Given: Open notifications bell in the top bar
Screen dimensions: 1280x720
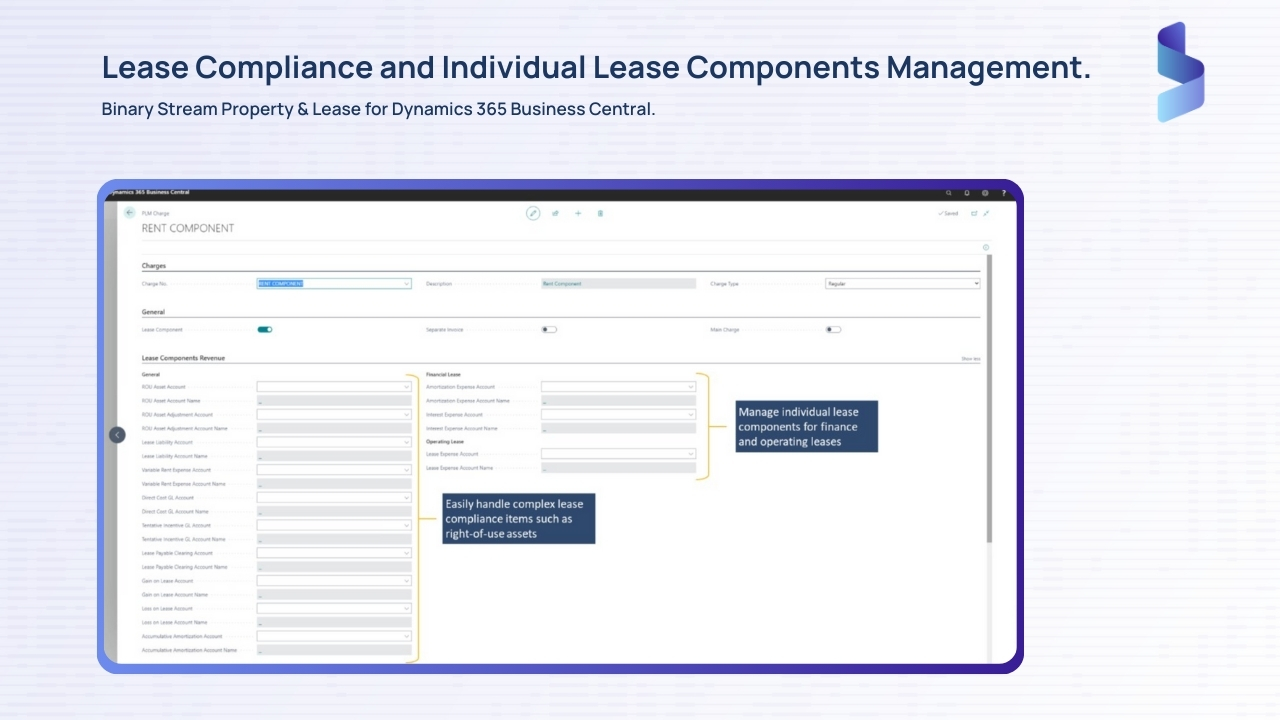Looking at the screenshot, I should click(x=967, y=192).
